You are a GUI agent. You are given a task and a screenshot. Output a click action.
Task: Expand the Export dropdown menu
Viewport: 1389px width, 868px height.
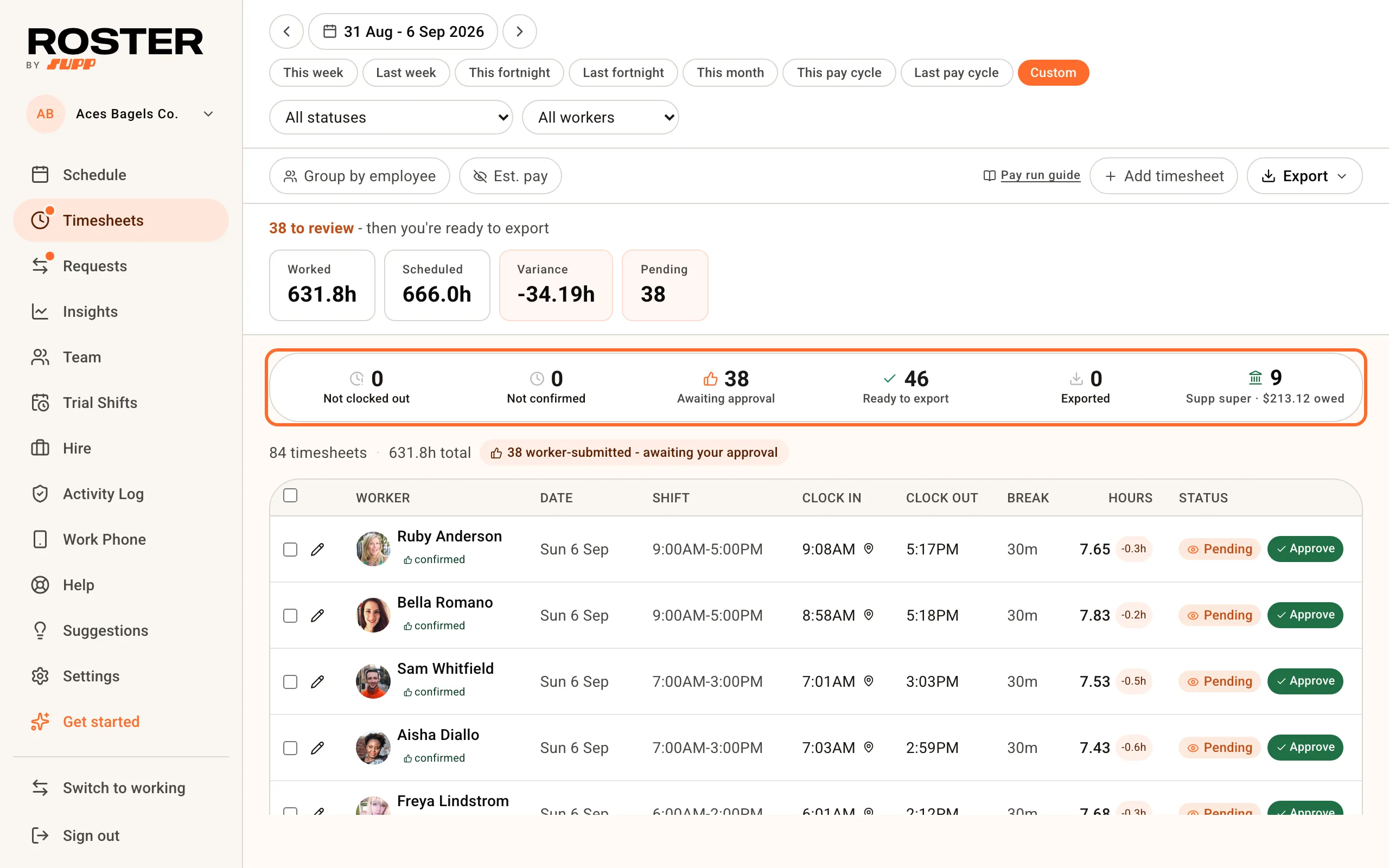(1304, 176)
